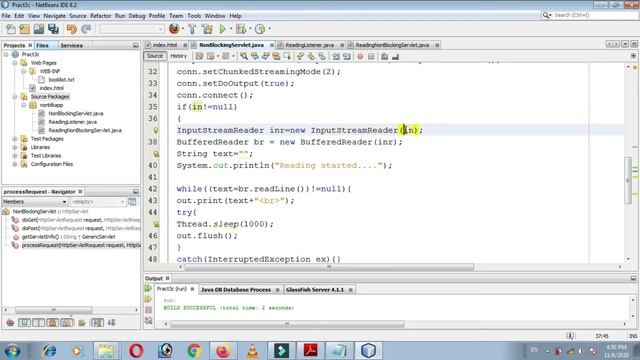
Task: Toggle Fully Qualified Names in Navigator
Action: [x=82, y=323]
